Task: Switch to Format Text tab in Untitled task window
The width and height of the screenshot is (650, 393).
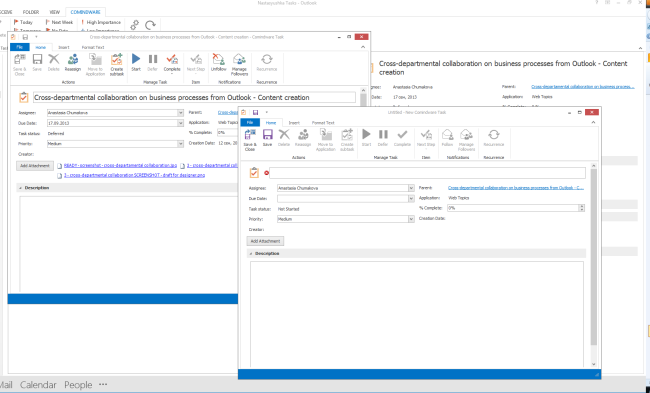Action: tap(323, 123)
